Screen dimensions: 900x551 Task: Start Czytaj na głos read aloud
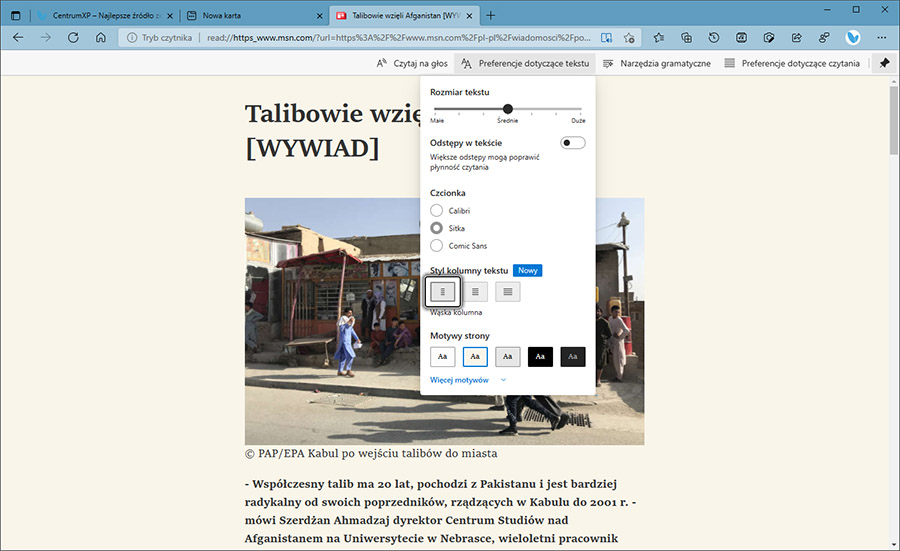point(412,63)
